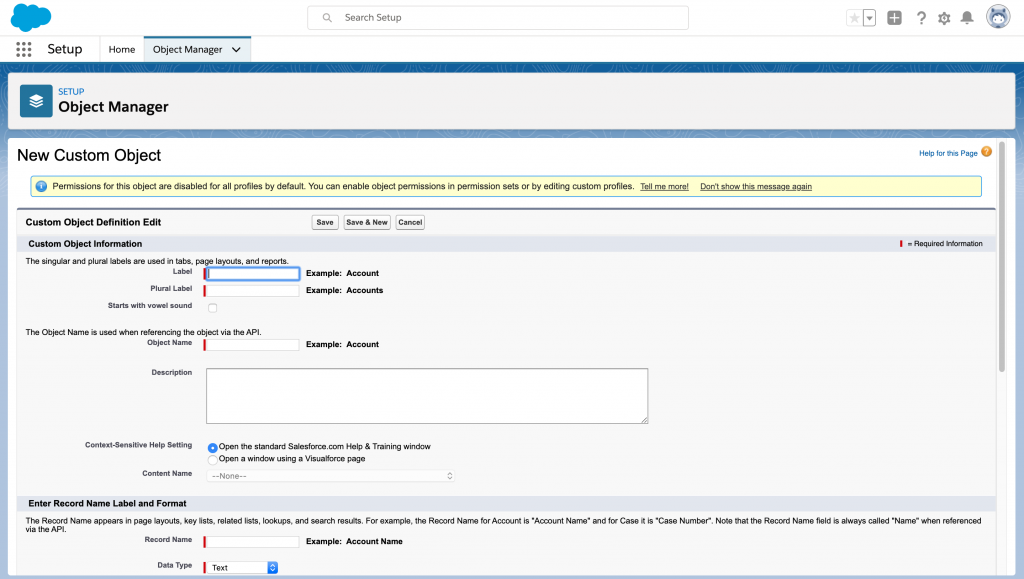Open the notifications bell
Image resolution: width=1024 pixels, height=579 pixels.
click(967, 18)
